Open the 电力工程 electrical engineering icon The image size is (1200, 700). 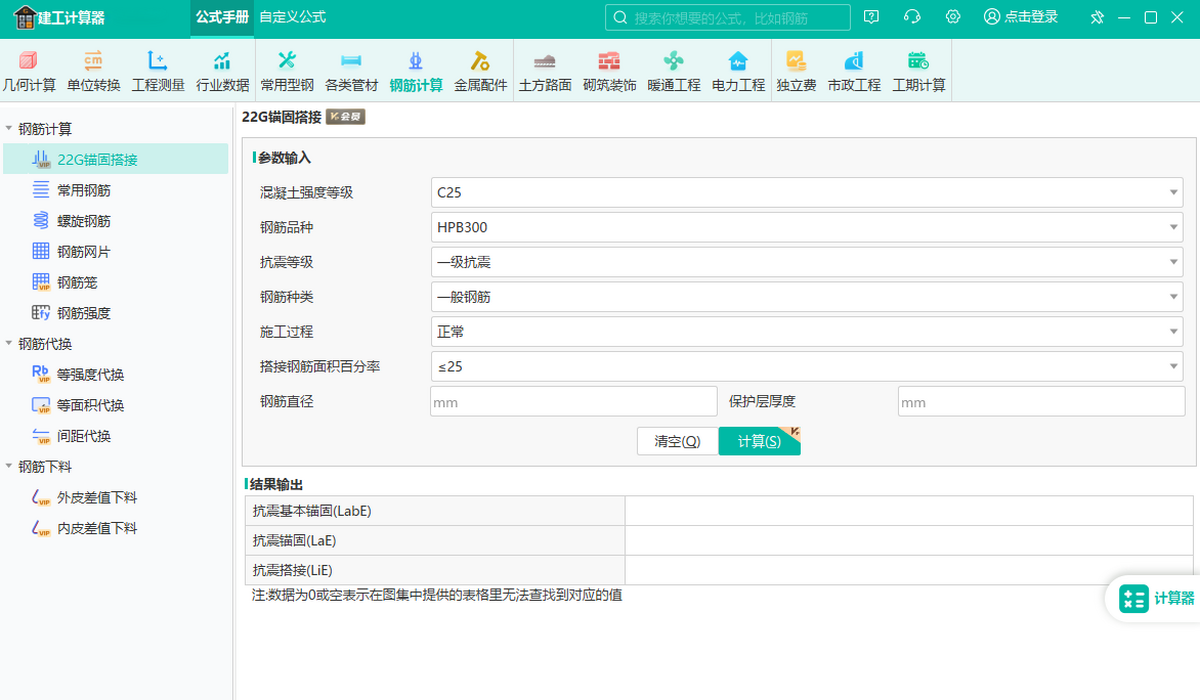click(x=738, y=62)
